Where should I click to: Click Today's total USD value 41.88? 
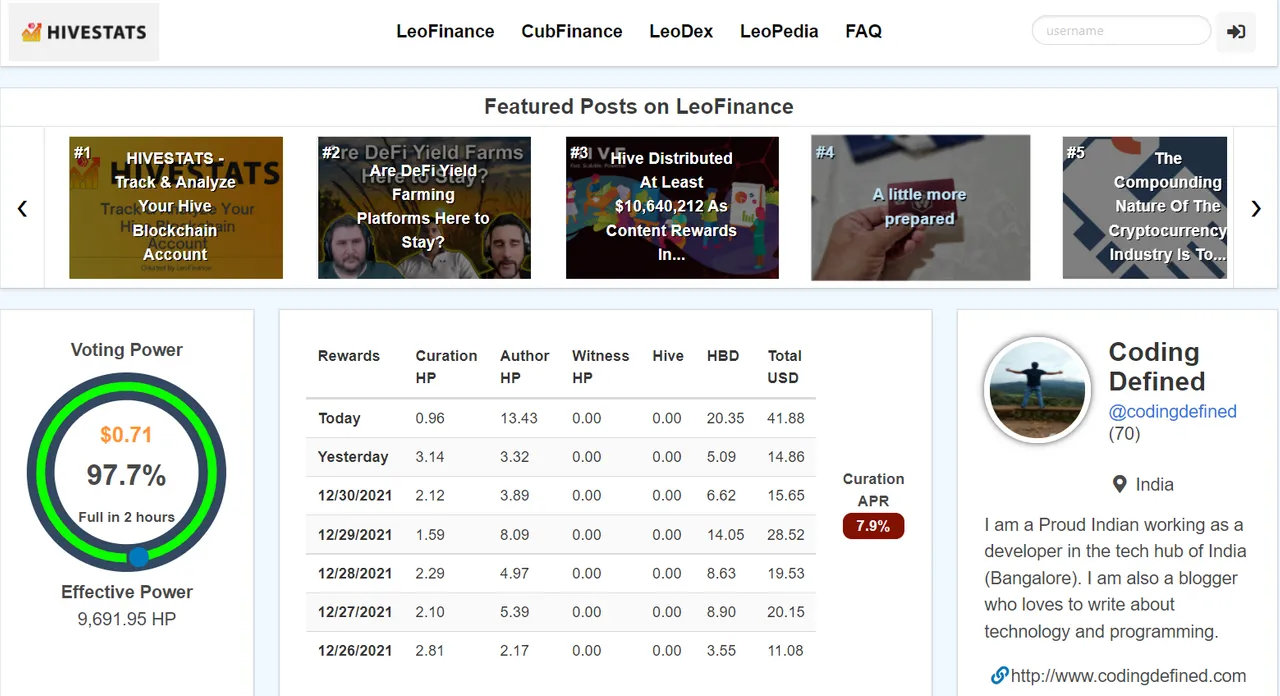(786, 418)
